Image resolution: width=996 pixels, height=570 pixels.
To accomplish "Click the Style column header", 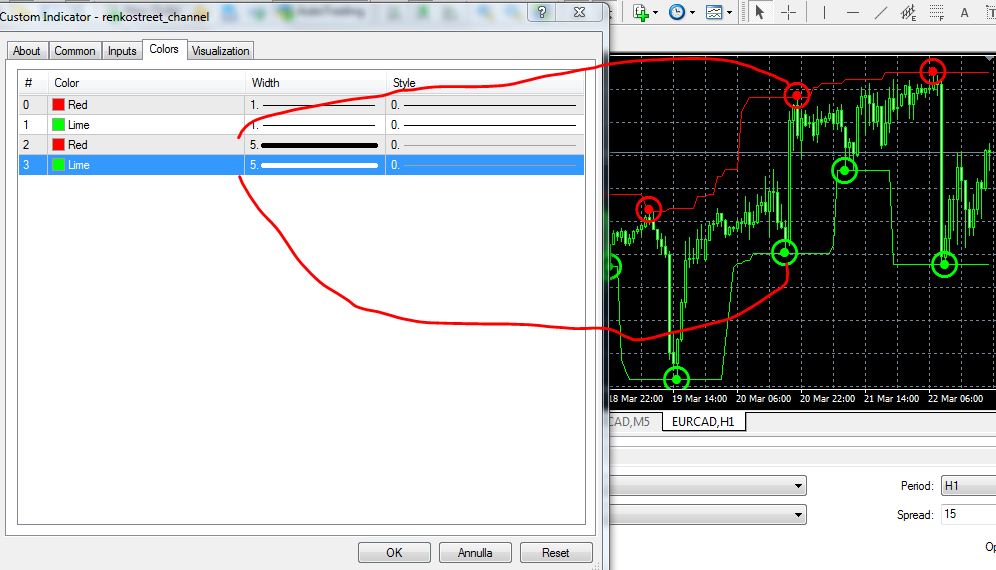I will pyautogui.click(x=485, y=83).
